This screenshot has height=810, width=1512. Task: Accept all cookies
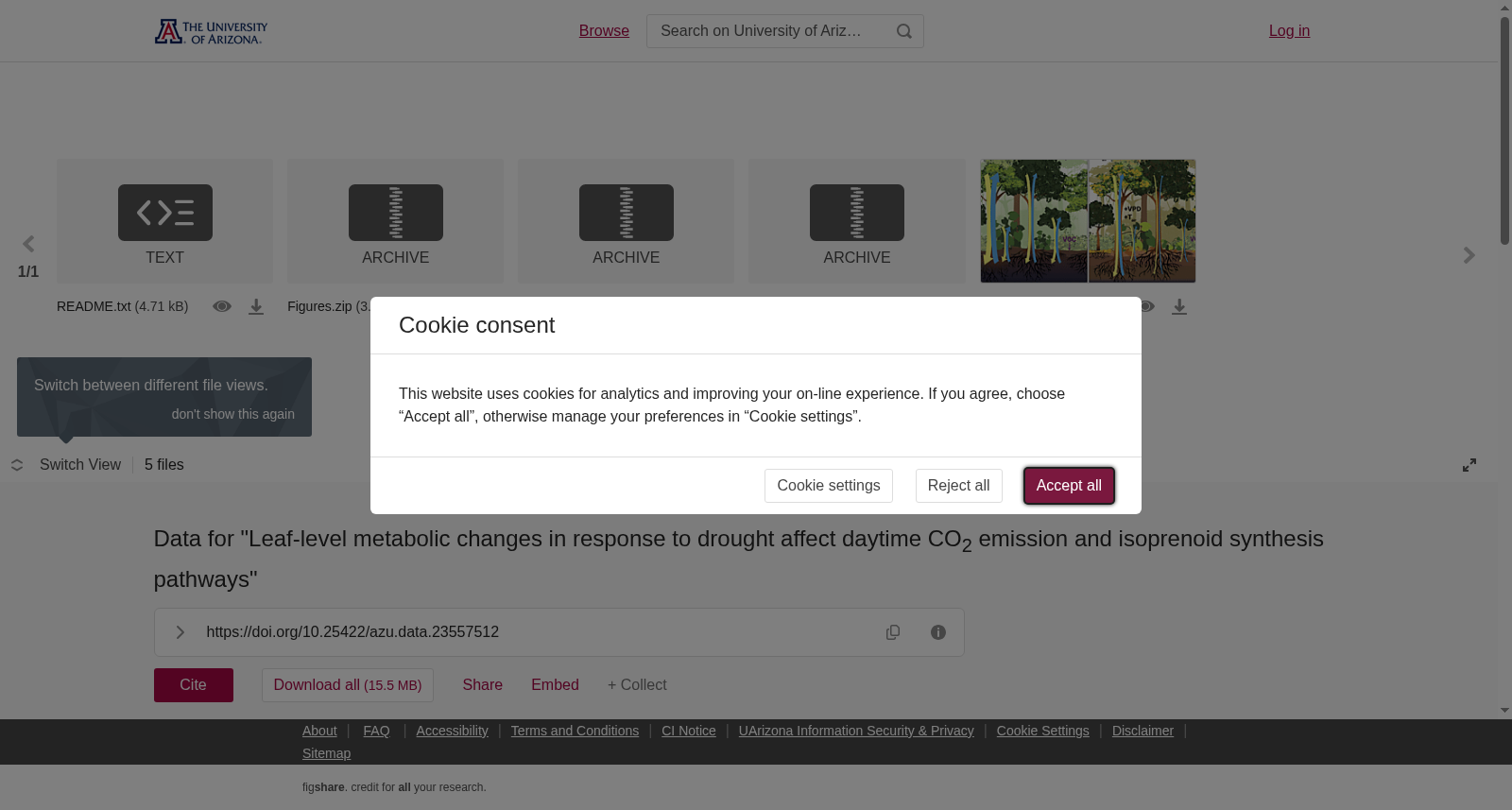coord(1069,486)
